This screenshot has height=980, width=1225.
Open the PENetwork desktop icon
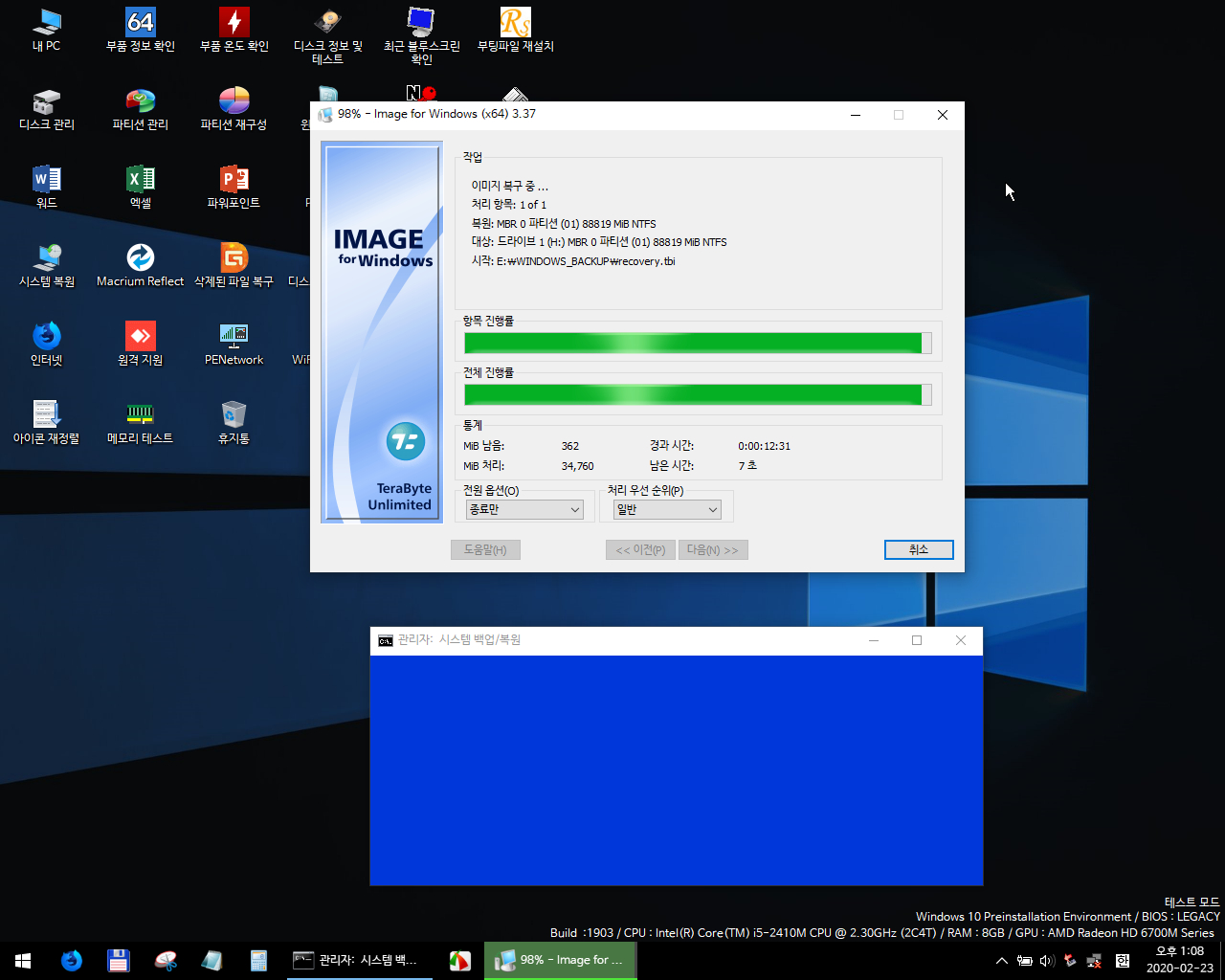coord(234,345)
